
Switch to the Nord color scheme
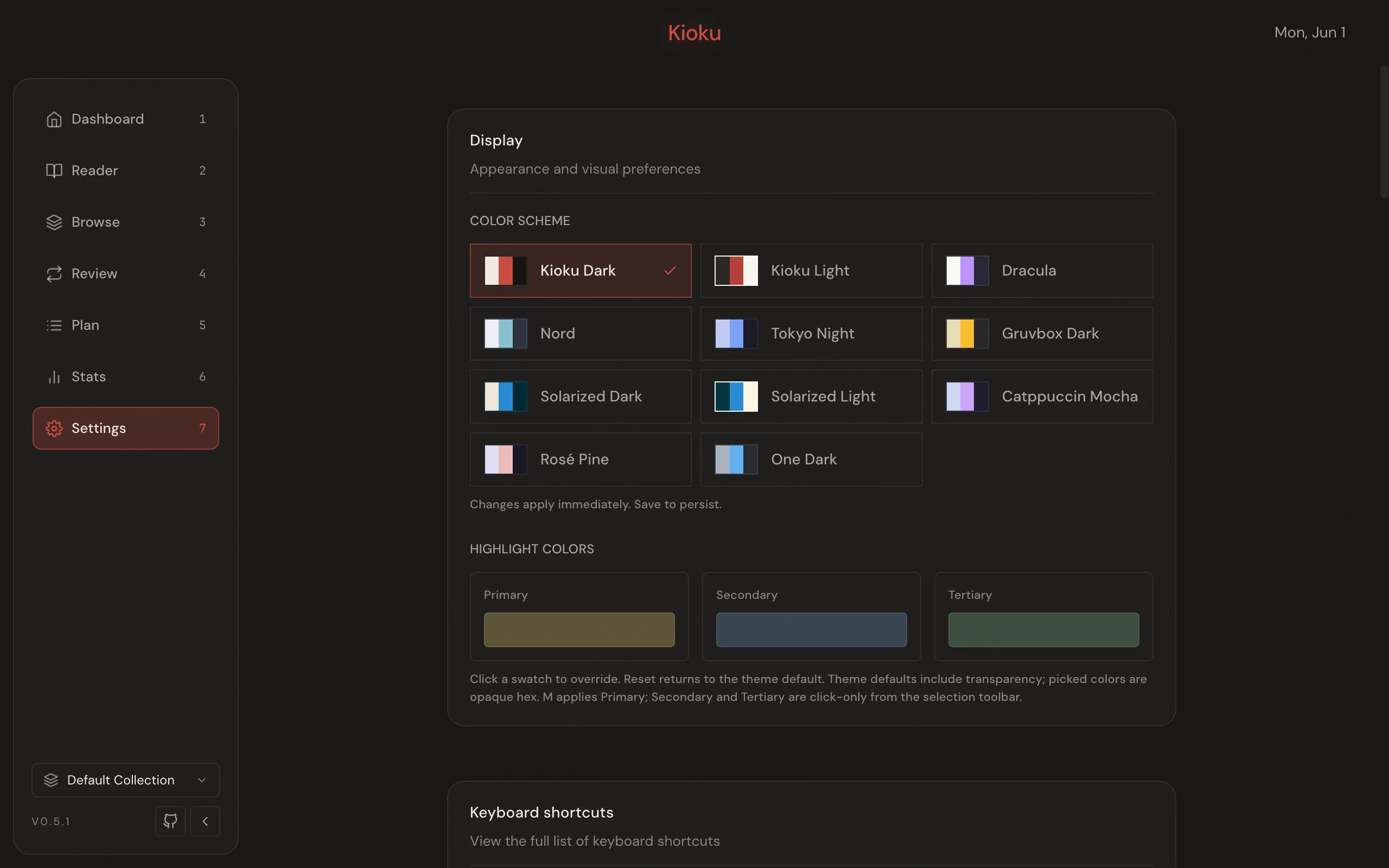pos(580,334)
